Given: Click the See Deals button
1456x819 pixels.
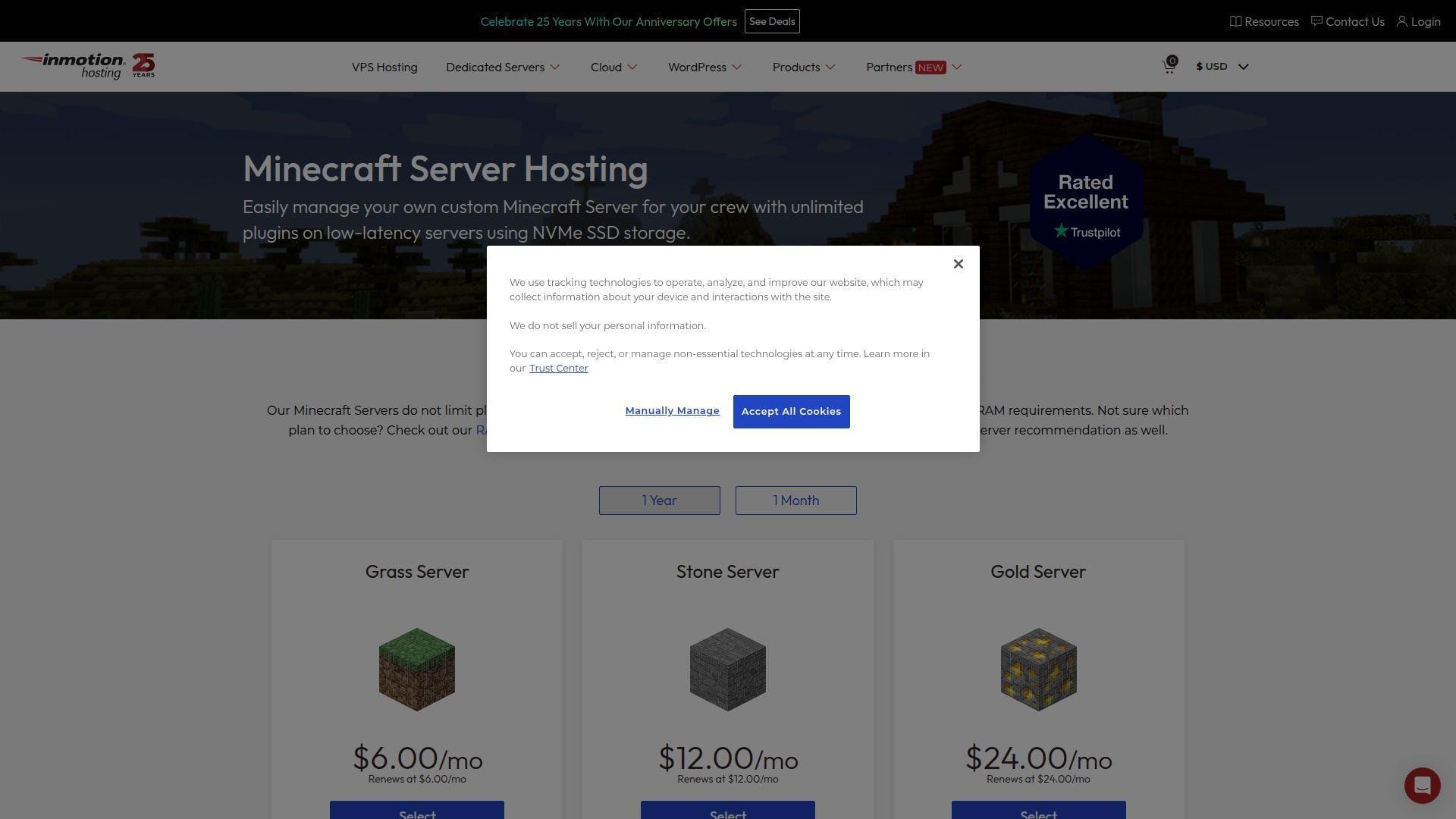Looking at the screenshot, I should (772, 21).
